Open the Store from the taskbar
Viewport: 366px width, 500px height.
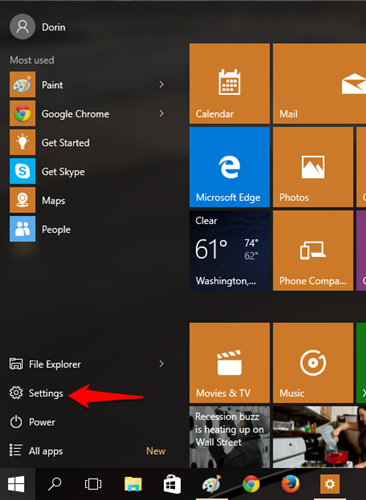(x=172, y=484)
